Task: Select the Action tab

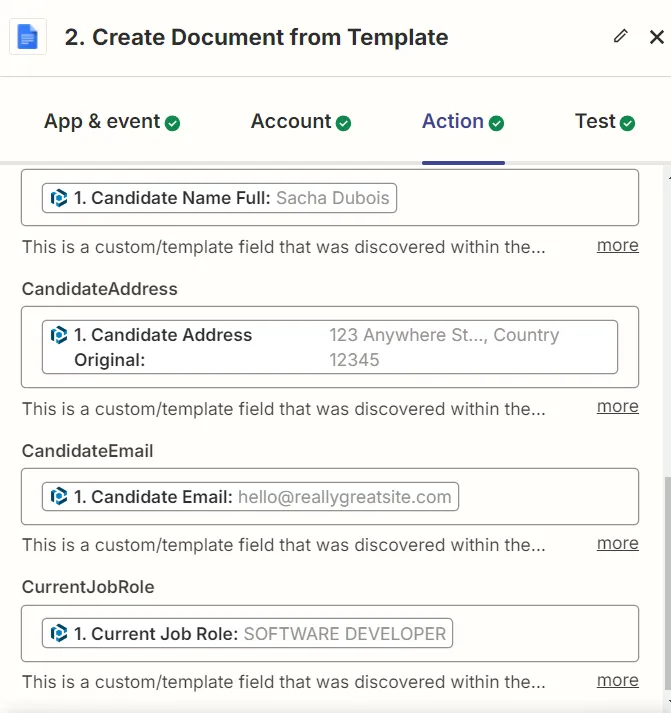Action: 463,122
